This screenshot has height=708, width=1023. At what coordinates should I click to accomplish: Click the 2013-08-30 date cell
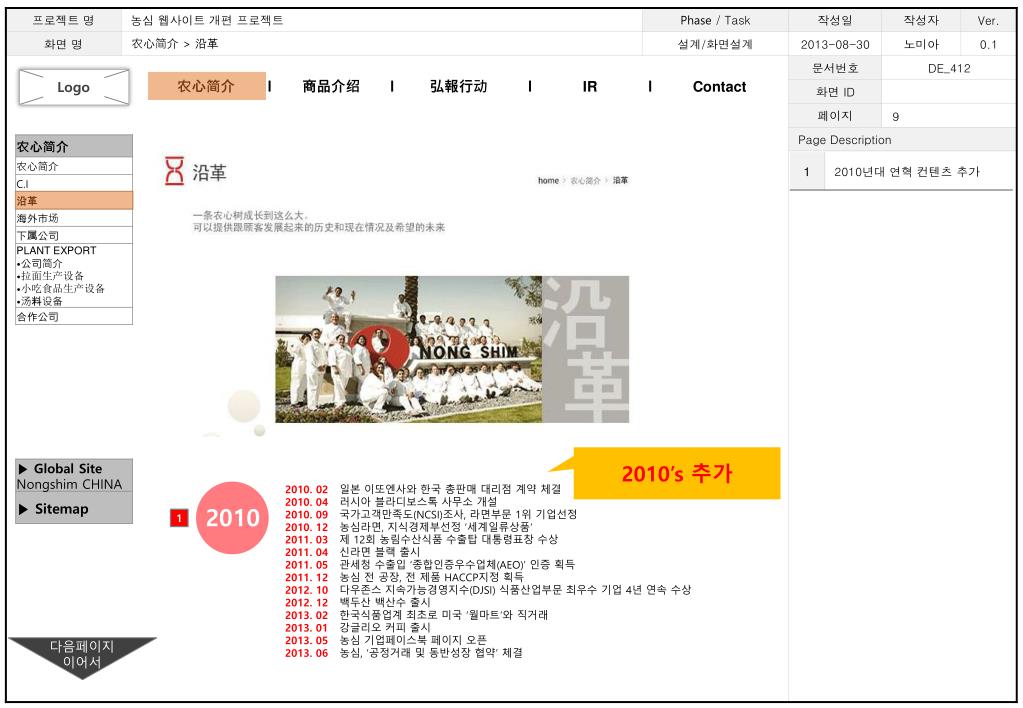click(834, 44)
